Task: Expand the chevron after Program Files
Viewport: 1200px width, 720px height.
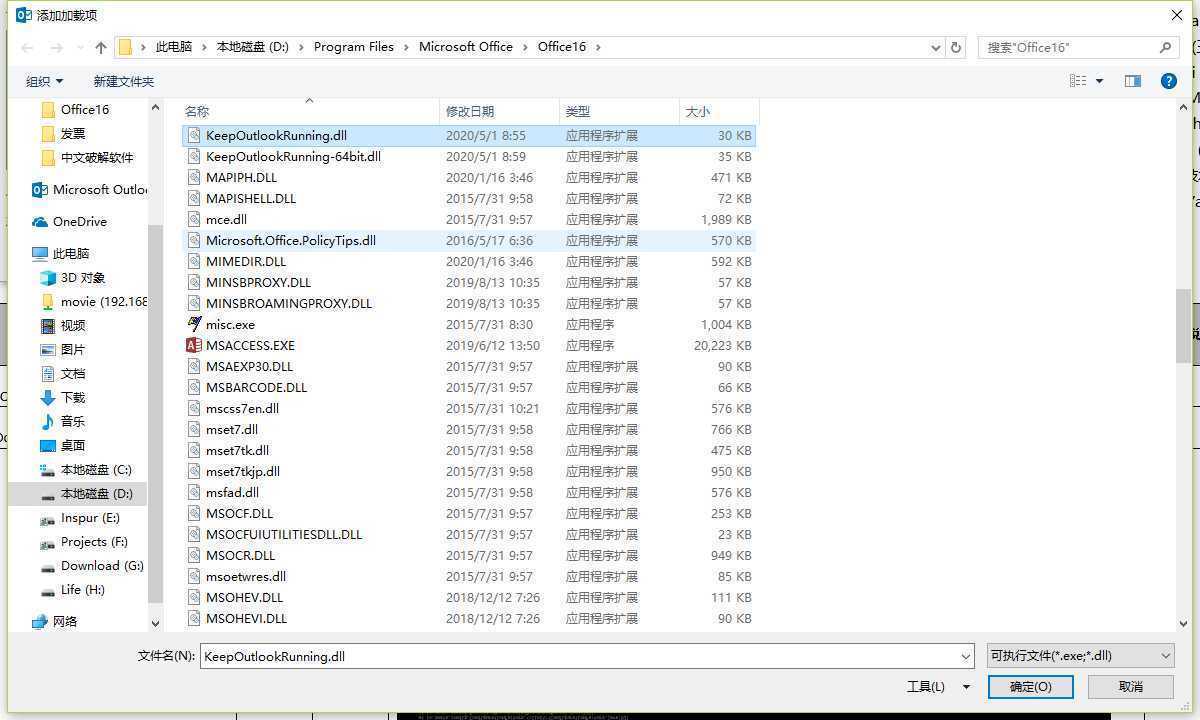Action: (407, 47)
